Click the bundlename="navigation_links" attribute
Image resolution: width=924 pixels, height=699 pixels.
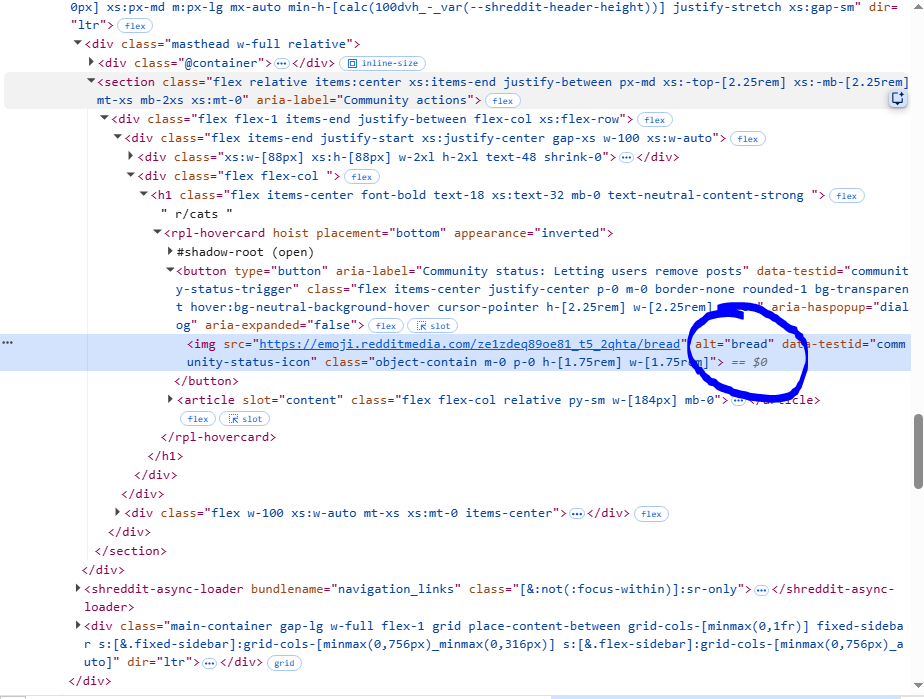(356, 589)
